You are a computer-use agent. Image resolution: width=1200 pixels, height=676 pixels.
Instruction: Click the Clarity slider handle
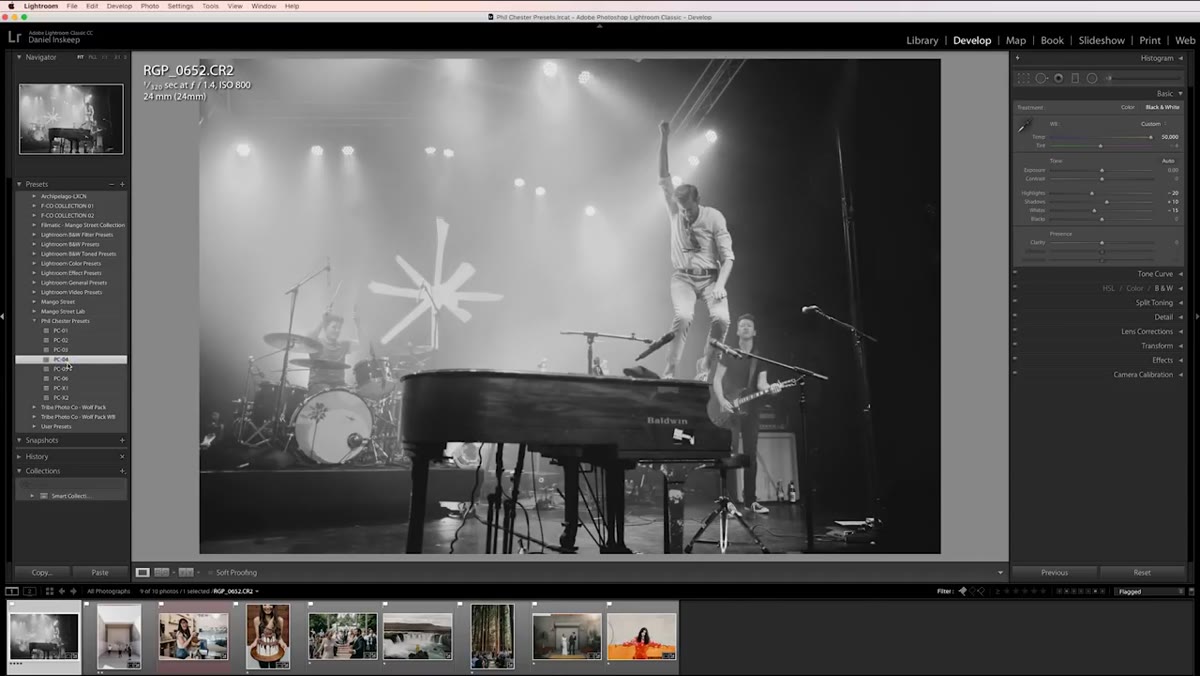coord(1102,242)
